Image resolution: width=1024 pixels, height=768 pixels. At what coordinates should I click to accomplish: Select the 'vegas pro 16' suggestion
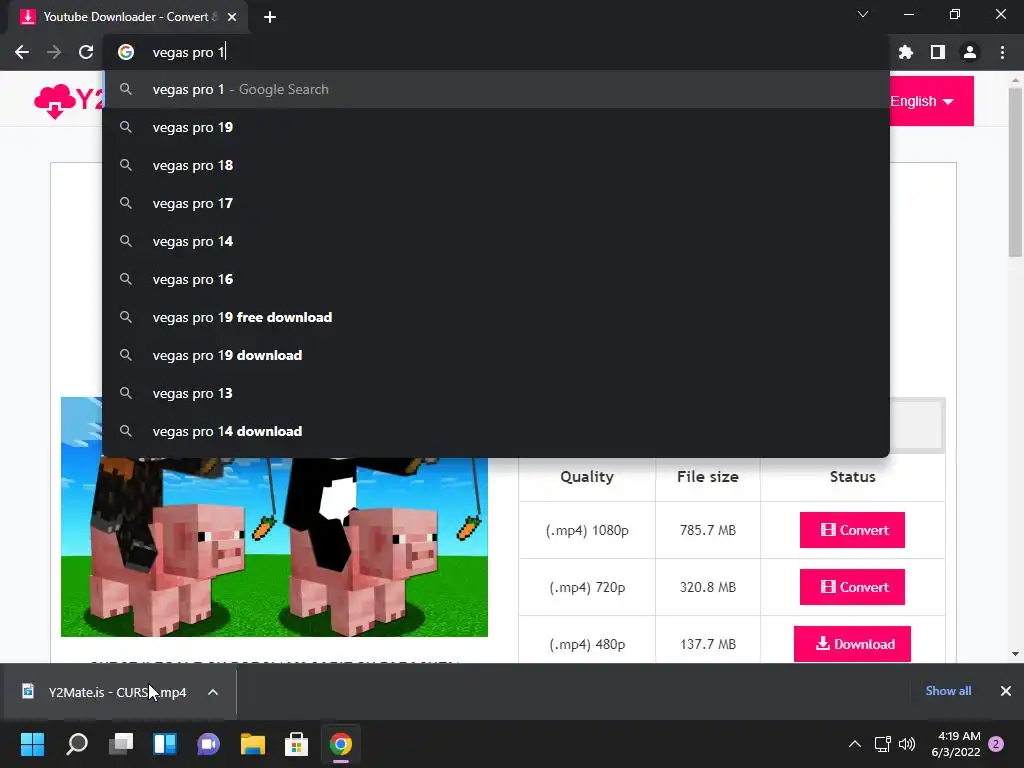pyautogui.click(x=496, y=280)
